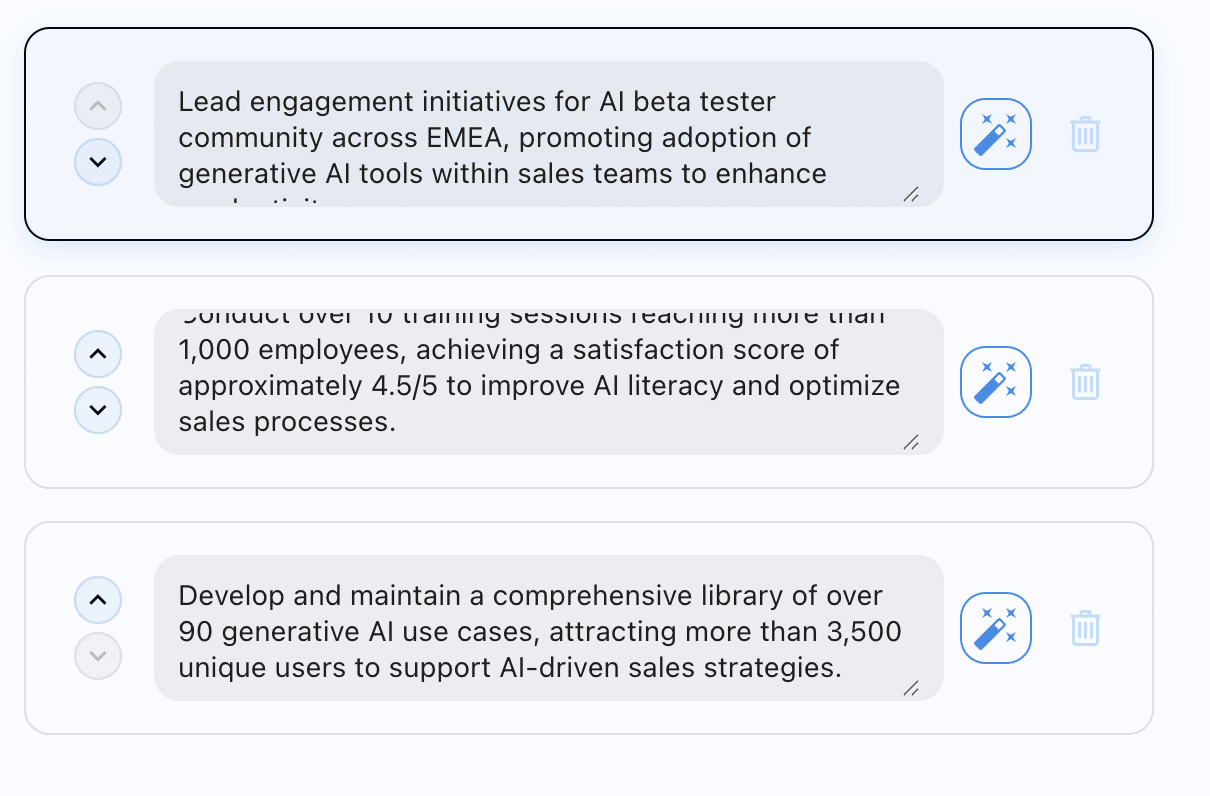Delete the 'Lead engagement initiatives' bullet

point(1085,134)
